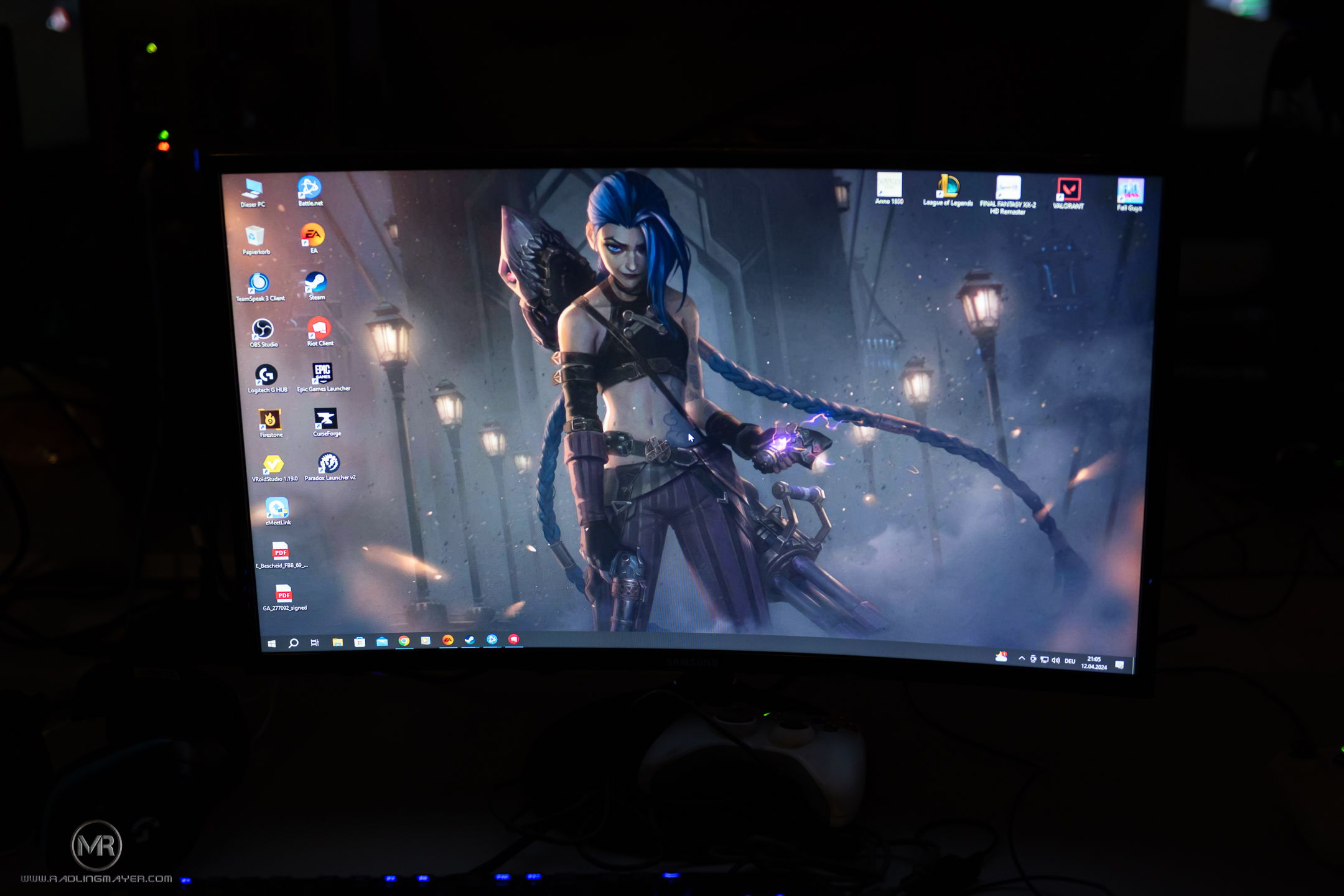Open Task View on the taskbar
This screenshot has width=1344, height=896.
coord(315,642)
